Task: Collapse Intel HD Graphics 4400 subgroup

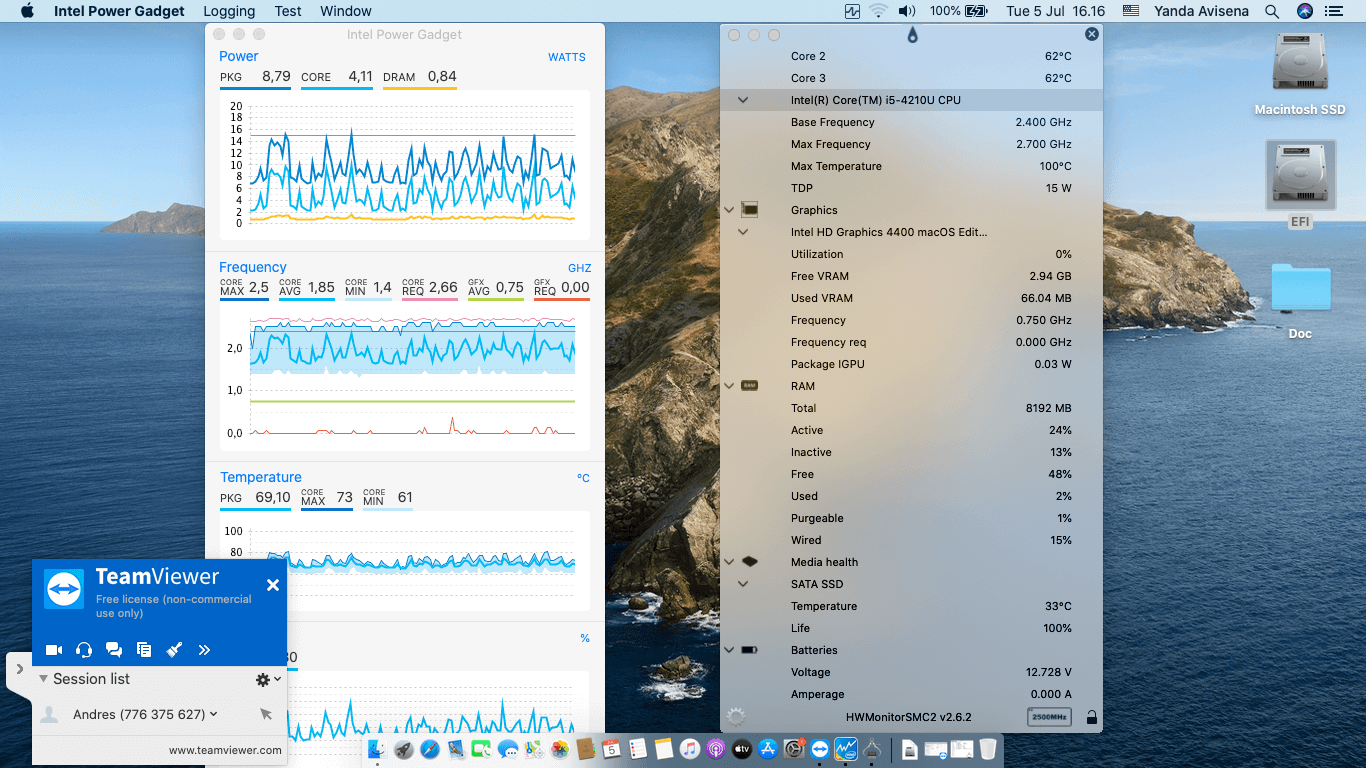Action: click(743, 232)
